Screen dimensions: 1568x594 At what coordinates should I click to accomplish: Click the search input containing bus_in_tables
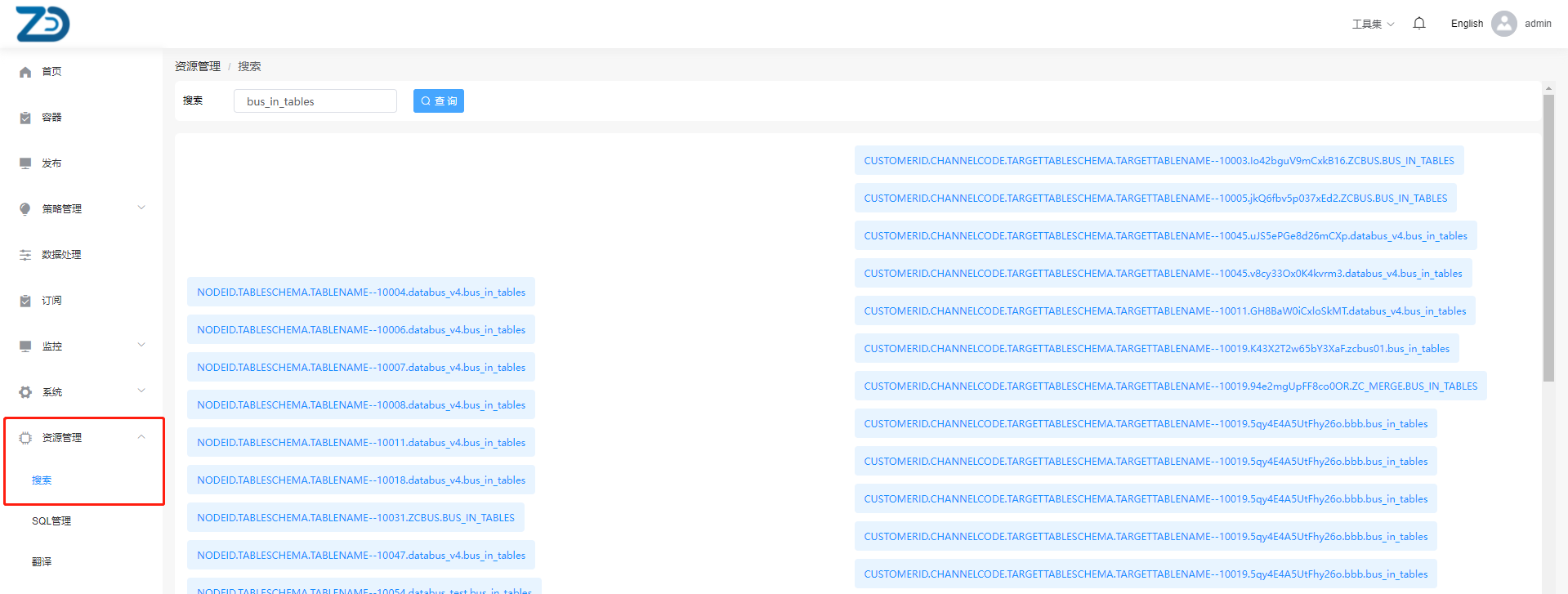315,101
